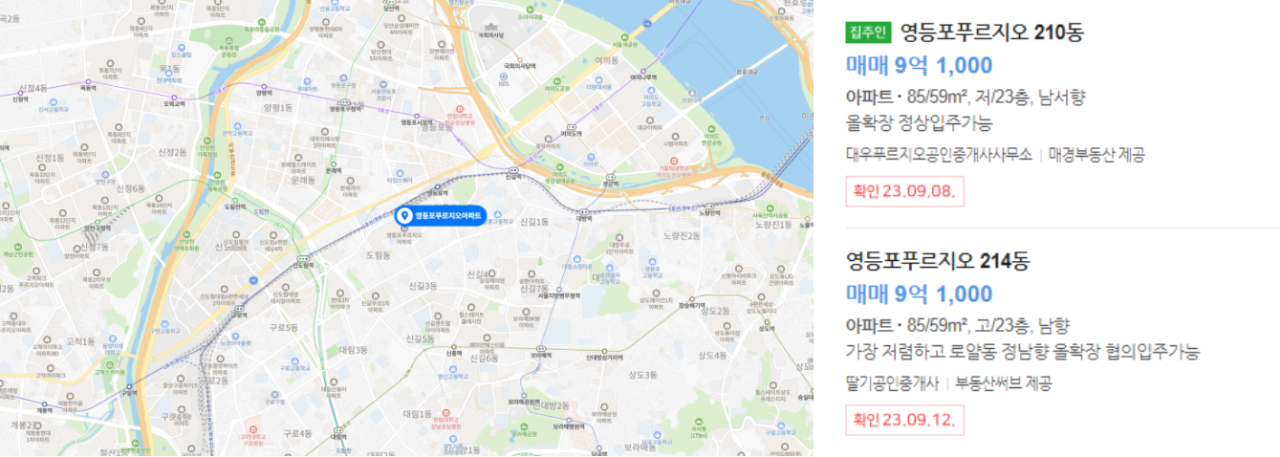The width and height of the screenshot is (1280, 457).
Task: Click the green 집주인 badge
Action: [868, 32]
